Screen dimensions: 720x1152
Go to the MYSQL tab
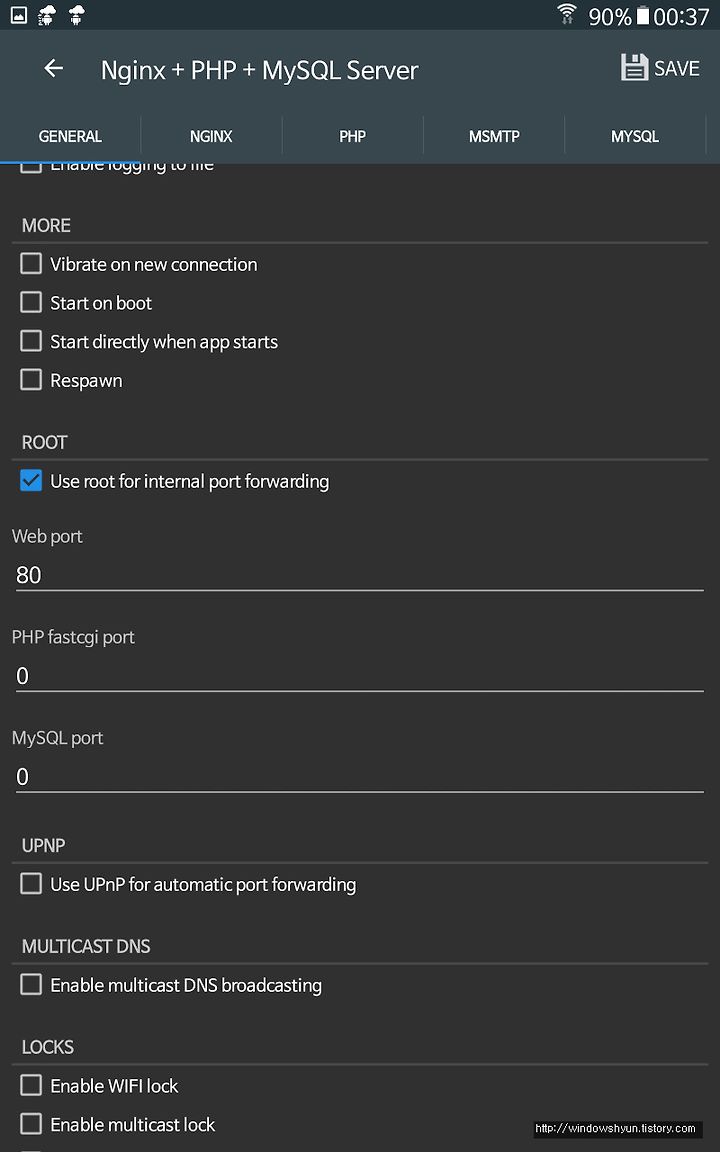635,137
